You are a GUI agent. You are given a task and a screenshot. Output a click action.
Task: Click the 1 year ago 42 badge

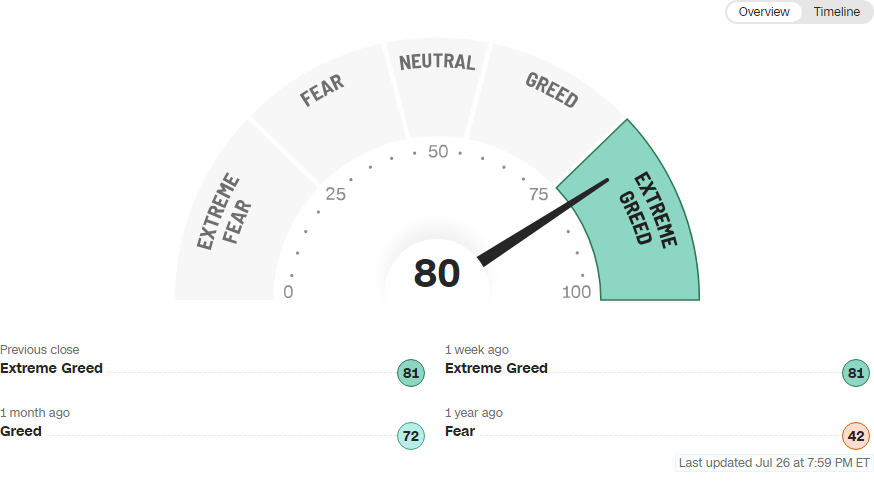tap(856, 436)
